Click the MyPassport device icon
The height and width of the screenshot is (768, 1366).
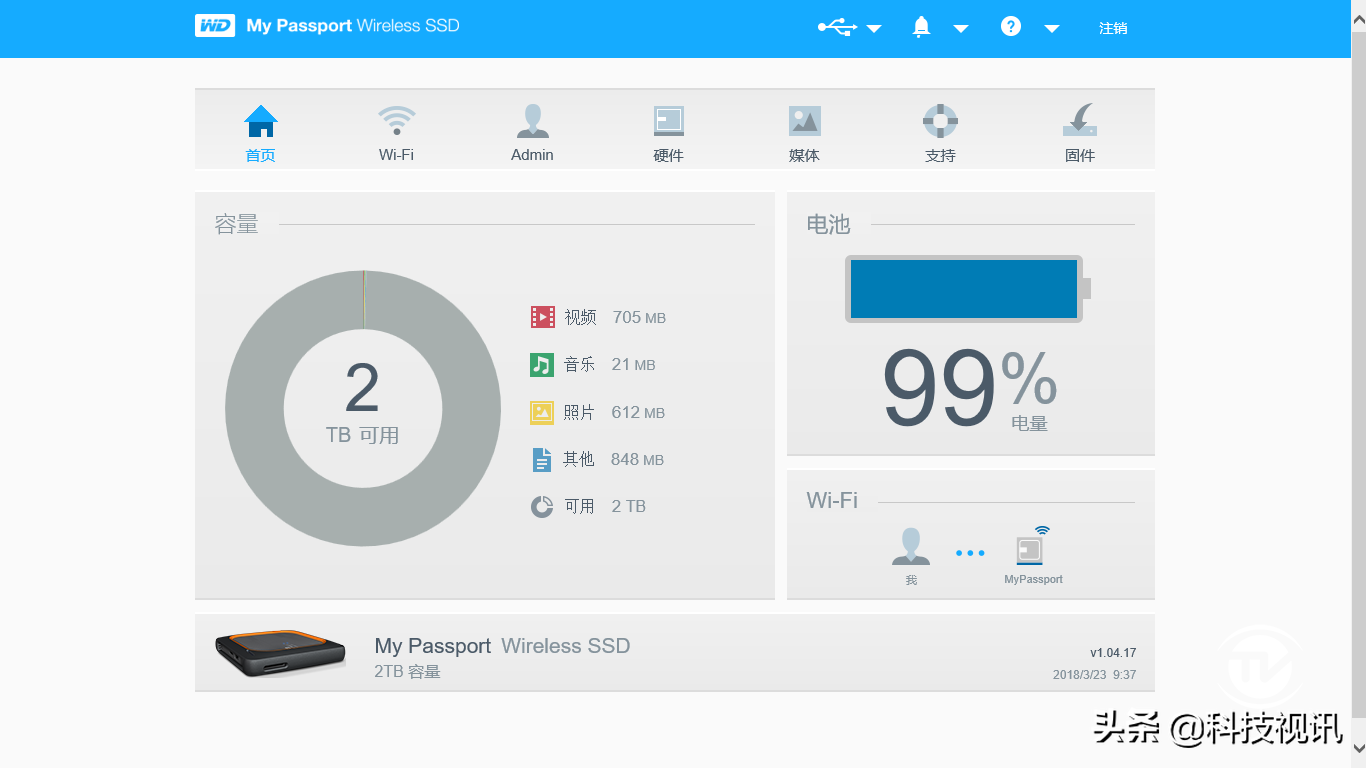pyautogui.click(x=1032, y=546)
